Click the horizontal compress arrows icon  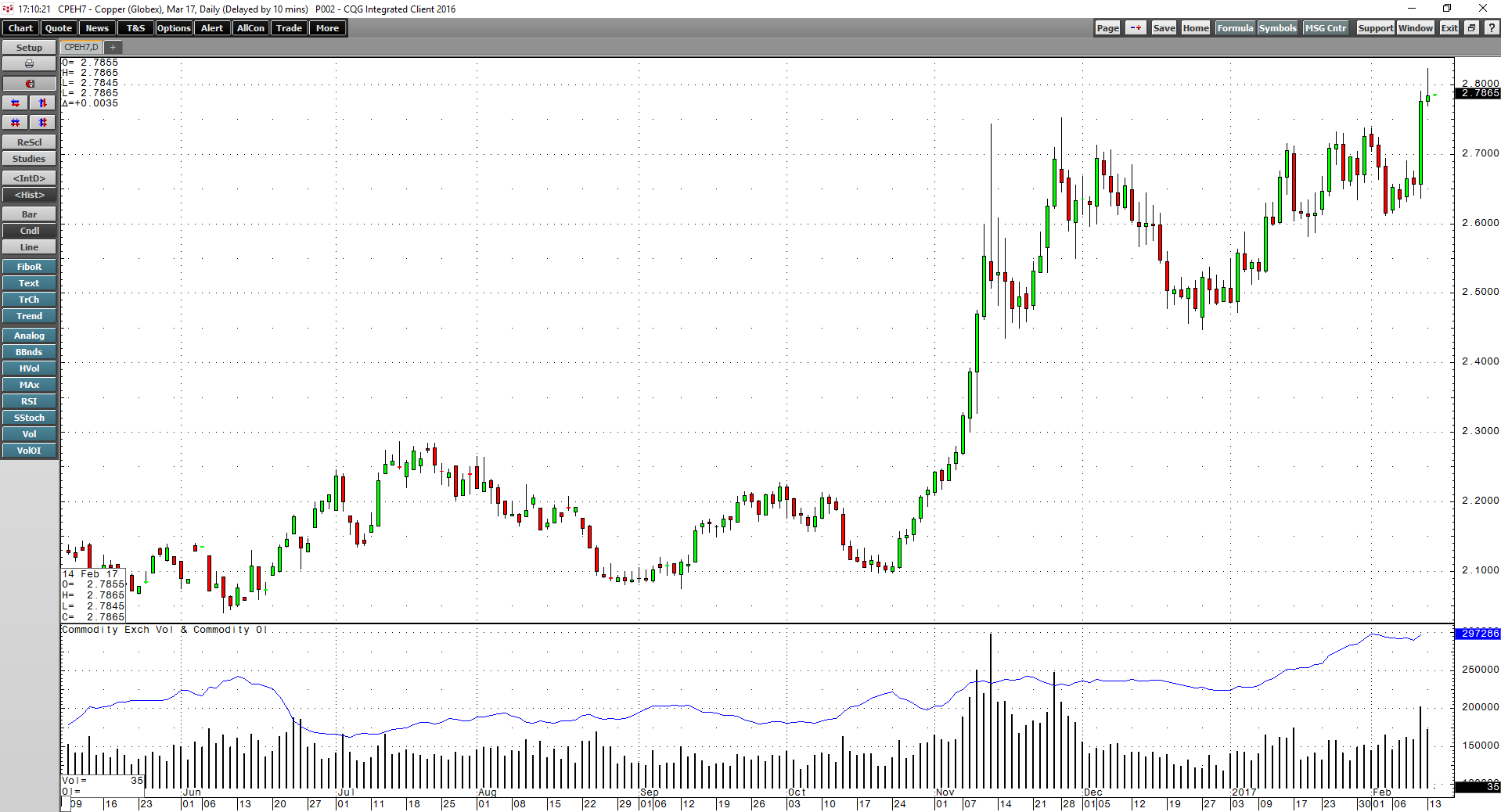coord(16,123)
